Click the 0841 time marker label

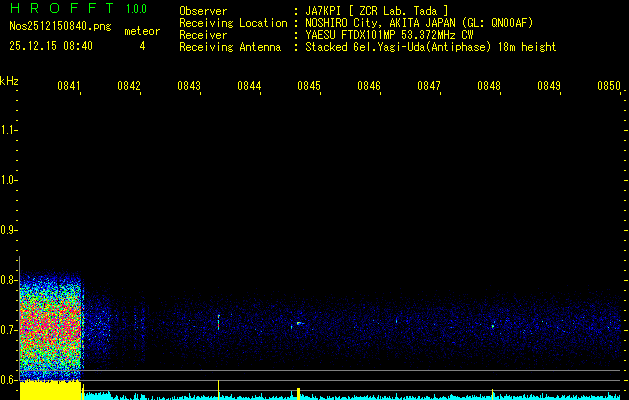click(69, 87)
